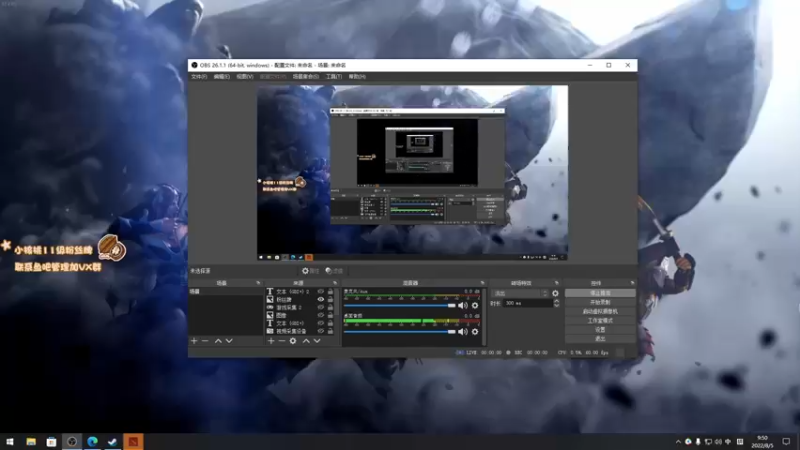
Task: Open 设置 settings from Controls
Action: coord(600,330)
